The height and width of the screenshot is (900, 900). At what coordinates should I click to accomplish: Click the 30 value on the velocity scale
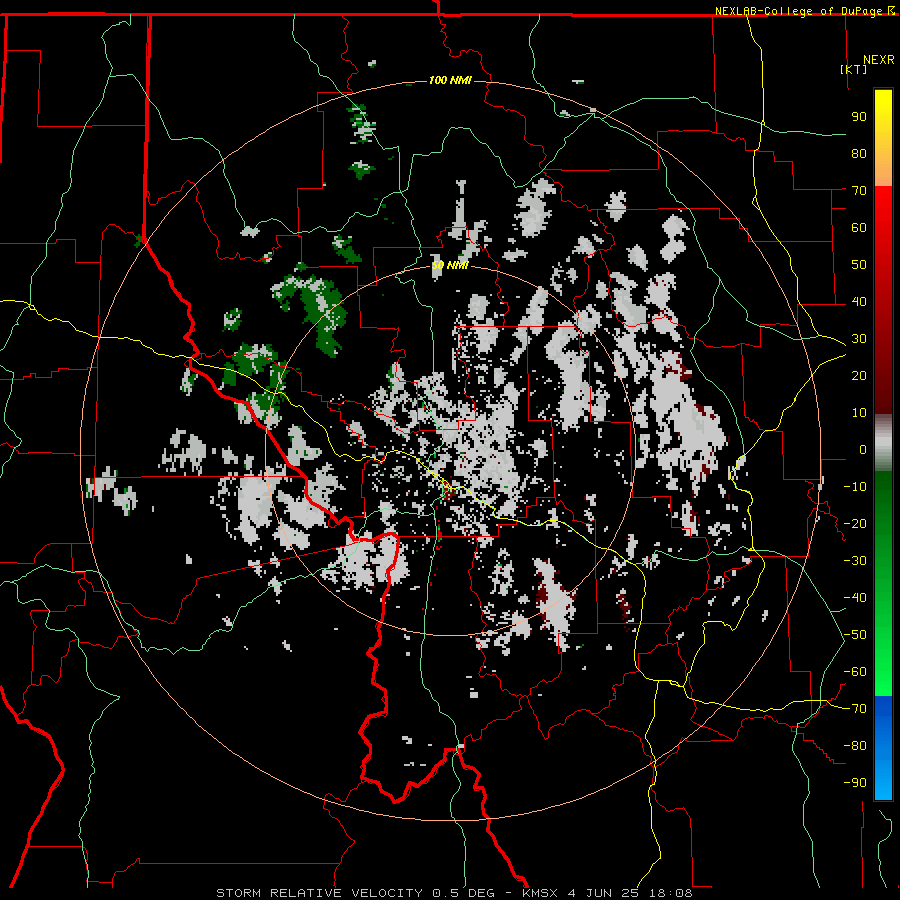pyautogui.click(x=859, y=339)
